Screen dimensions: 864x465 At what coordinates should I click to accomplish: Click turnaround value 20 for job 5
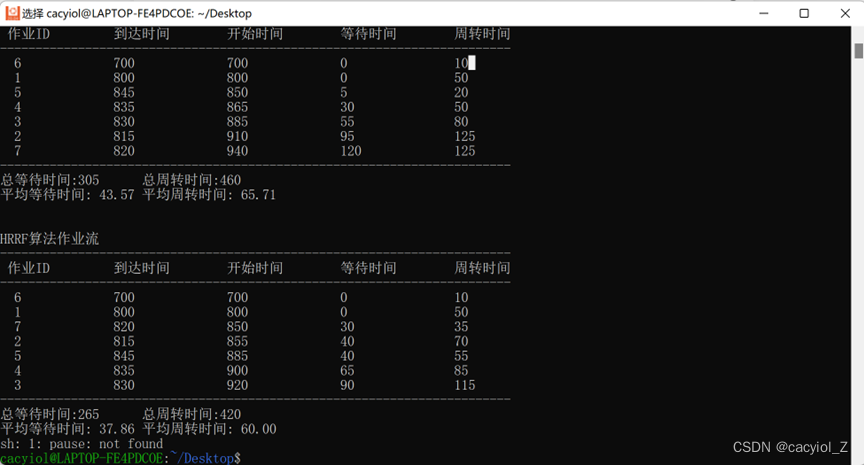(x=461, y=93)
